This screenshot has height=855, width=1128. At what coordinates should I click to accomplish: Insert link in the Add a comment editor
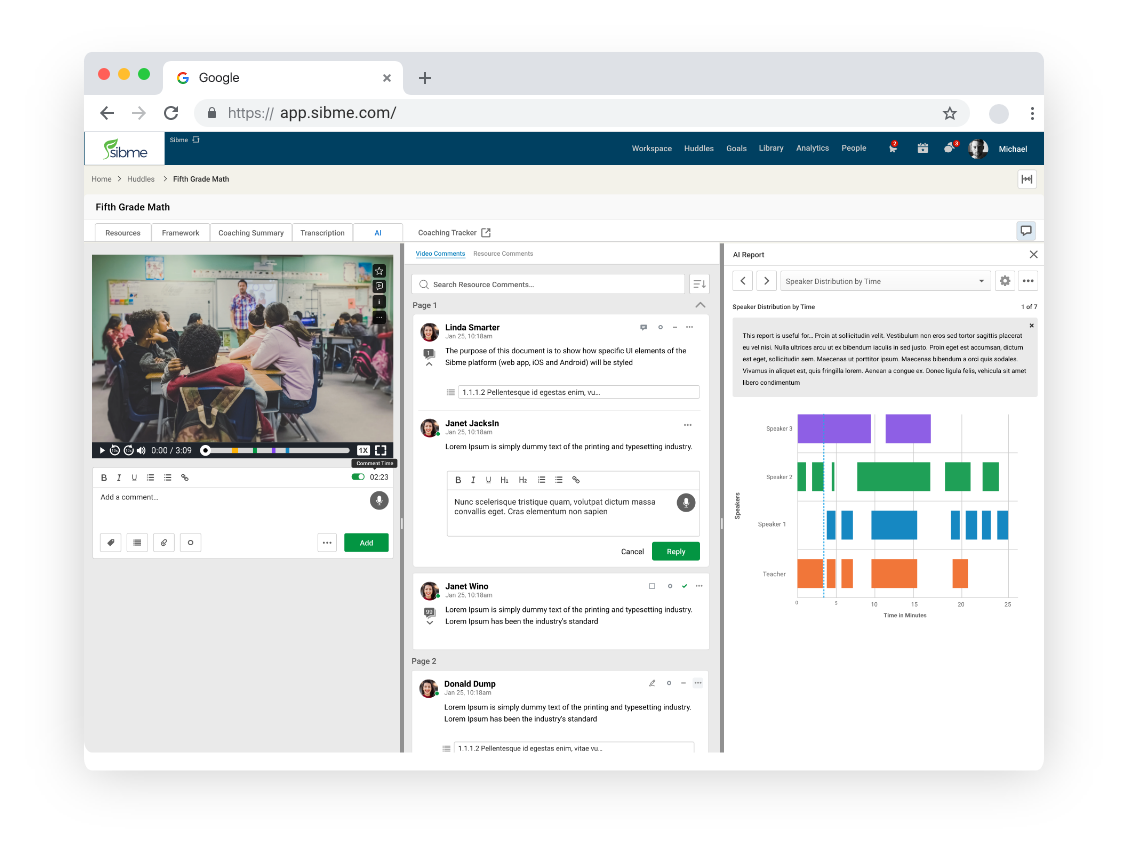[x=185, y=477]
